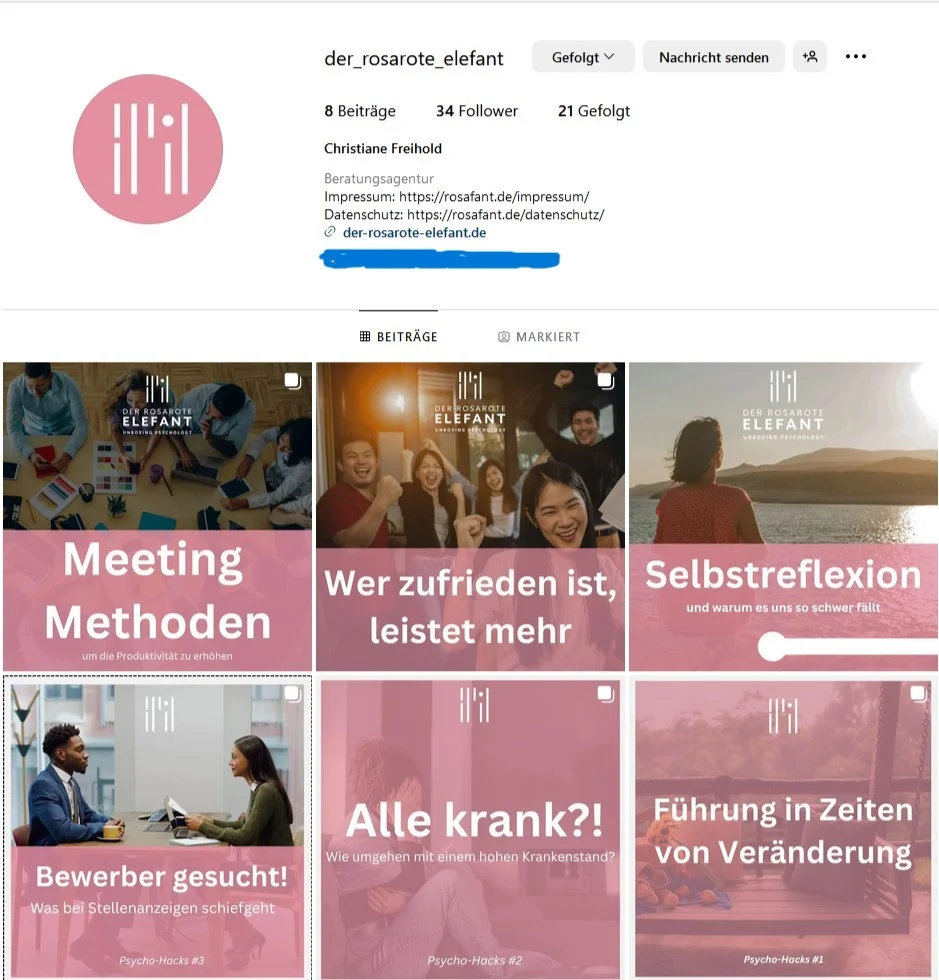939x980 pixels.
Task: Open the Führung in Zeiten von Veränderung post
Action: pyautogui.click(x=783, y=829)
